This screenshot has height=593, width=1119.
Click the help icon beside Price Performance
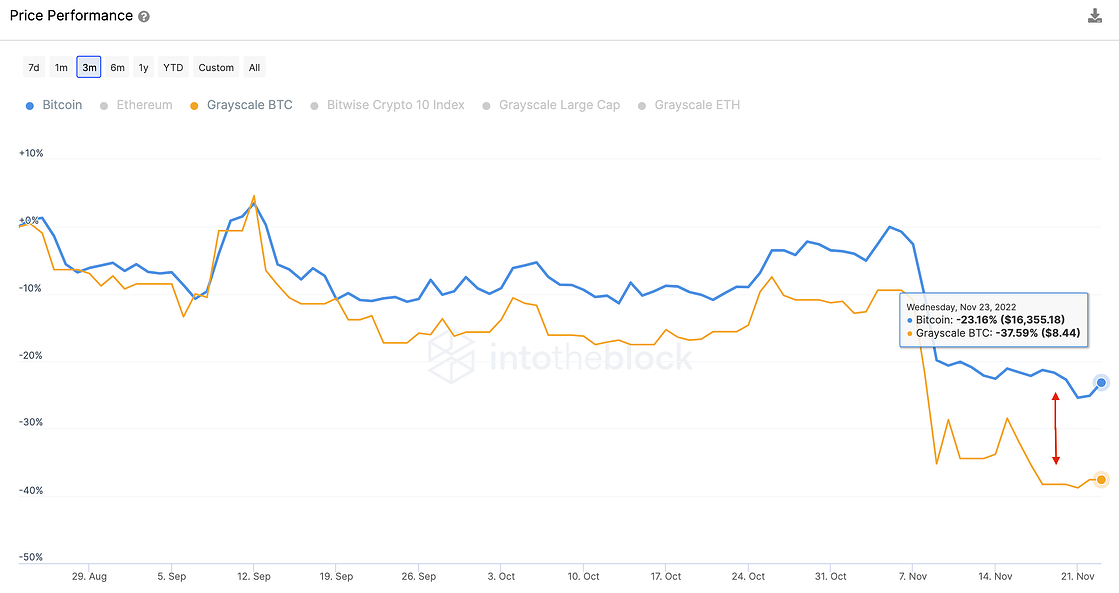(x=143, y=16)
